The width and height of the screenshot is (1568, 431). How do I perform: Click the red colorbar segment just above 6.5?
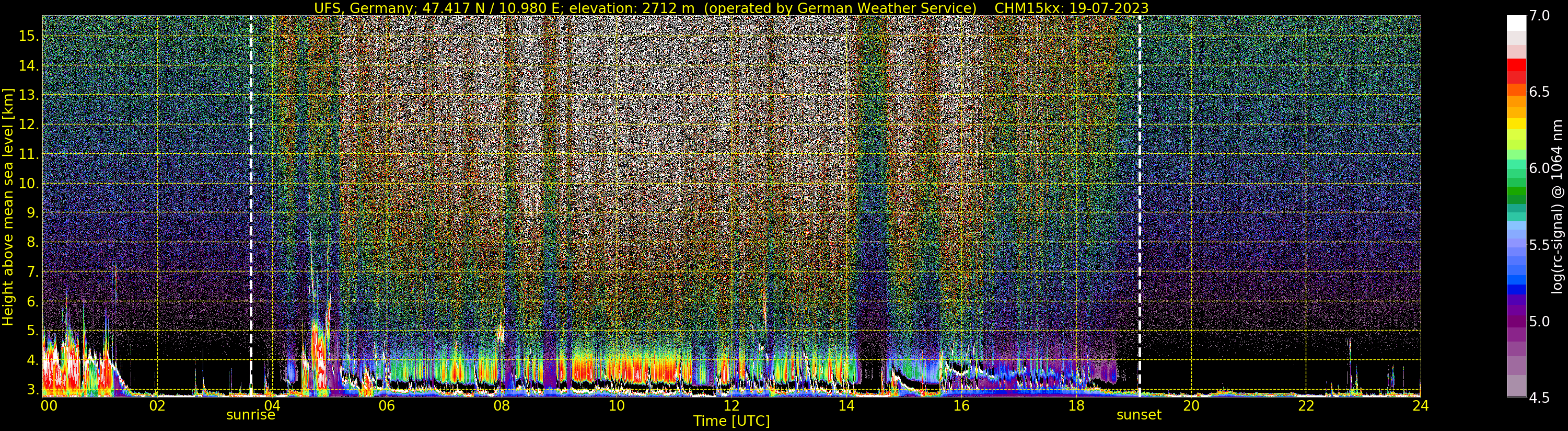click(1516, 78)
